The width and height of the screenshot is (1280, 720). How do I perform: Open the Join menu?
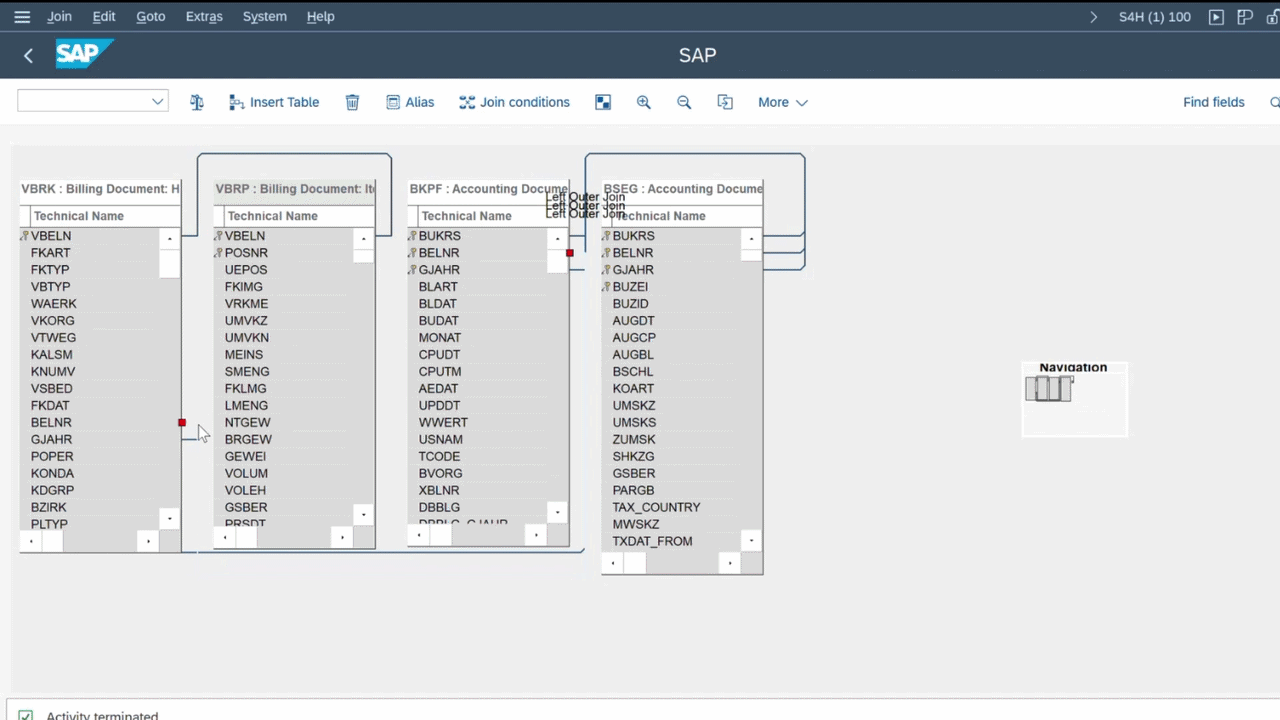click(x=59, y=17)
